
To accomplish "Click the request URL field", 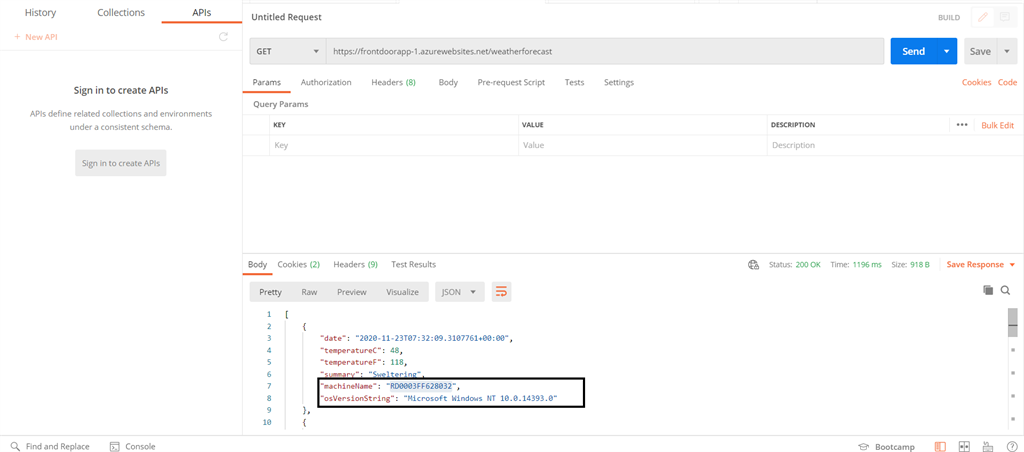I will click(x=604, y=51).
